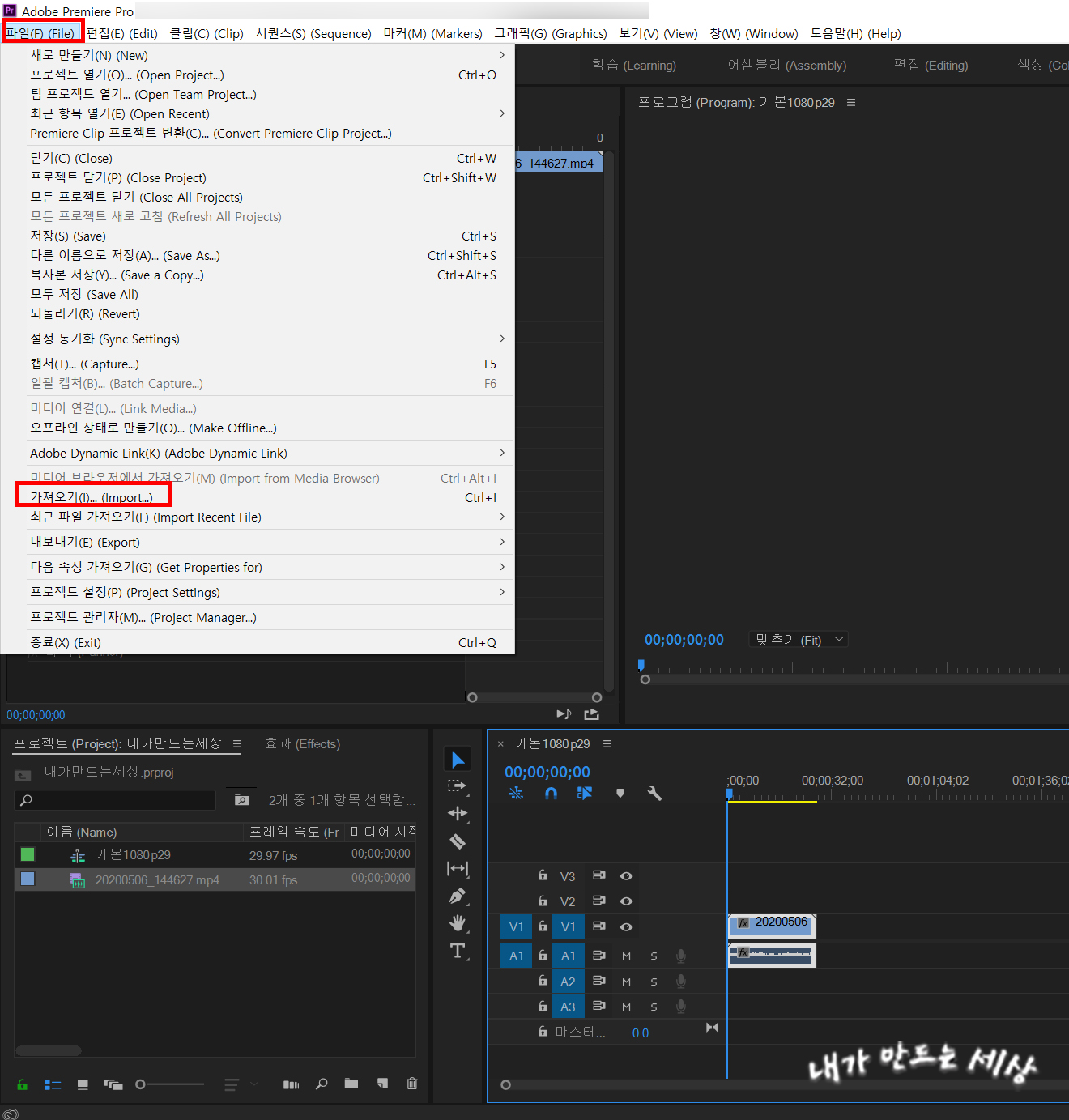
Task: Select the Razor tool
Action: (x=458, y=841)
